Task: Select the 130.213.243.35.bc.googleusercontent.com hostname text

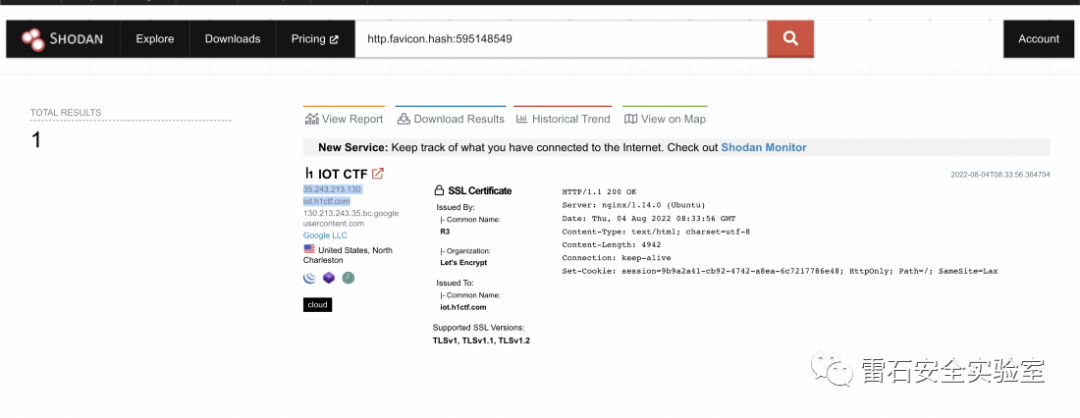Action: tap(351, 218)
